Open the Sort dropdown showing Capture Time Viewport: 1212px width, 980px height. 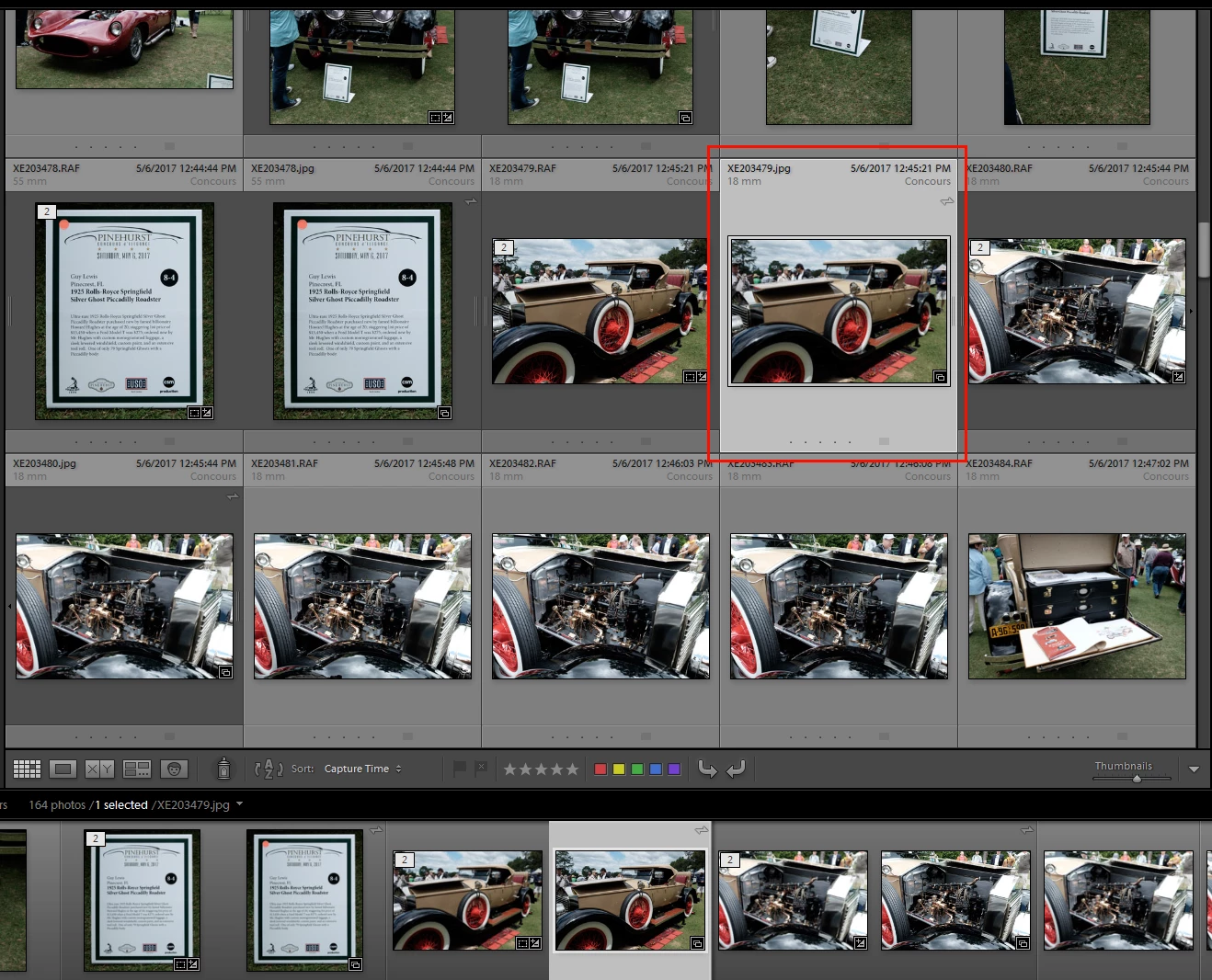click(362, 769)
